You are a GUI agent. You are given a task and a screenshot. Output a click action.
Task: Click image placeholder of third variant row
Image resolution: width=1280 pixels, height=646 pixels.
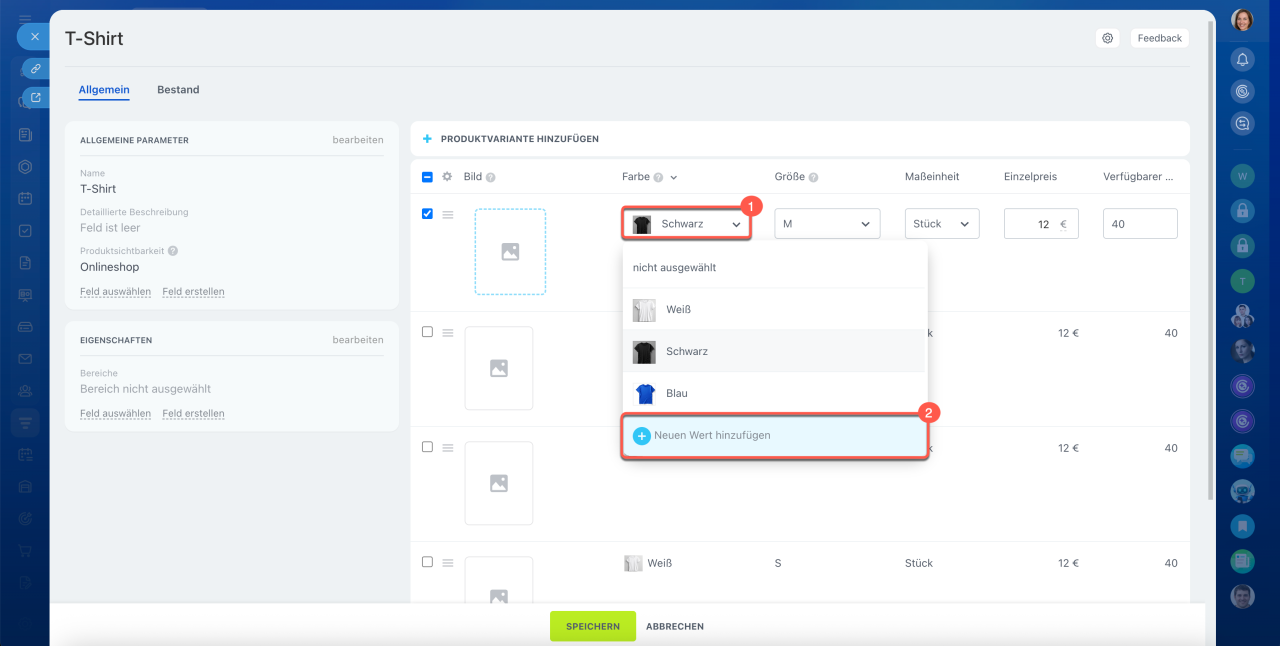(x=499, y=483)
